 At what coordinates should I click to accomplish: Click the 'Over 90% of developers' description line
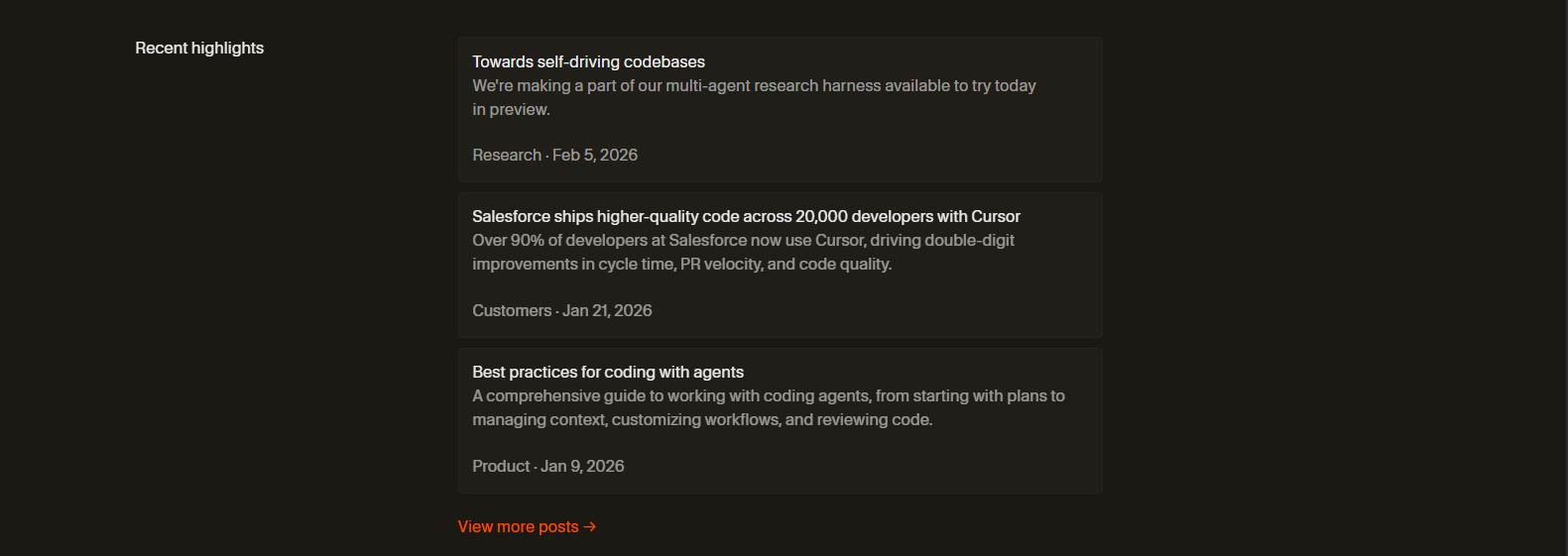pos(743,241)
